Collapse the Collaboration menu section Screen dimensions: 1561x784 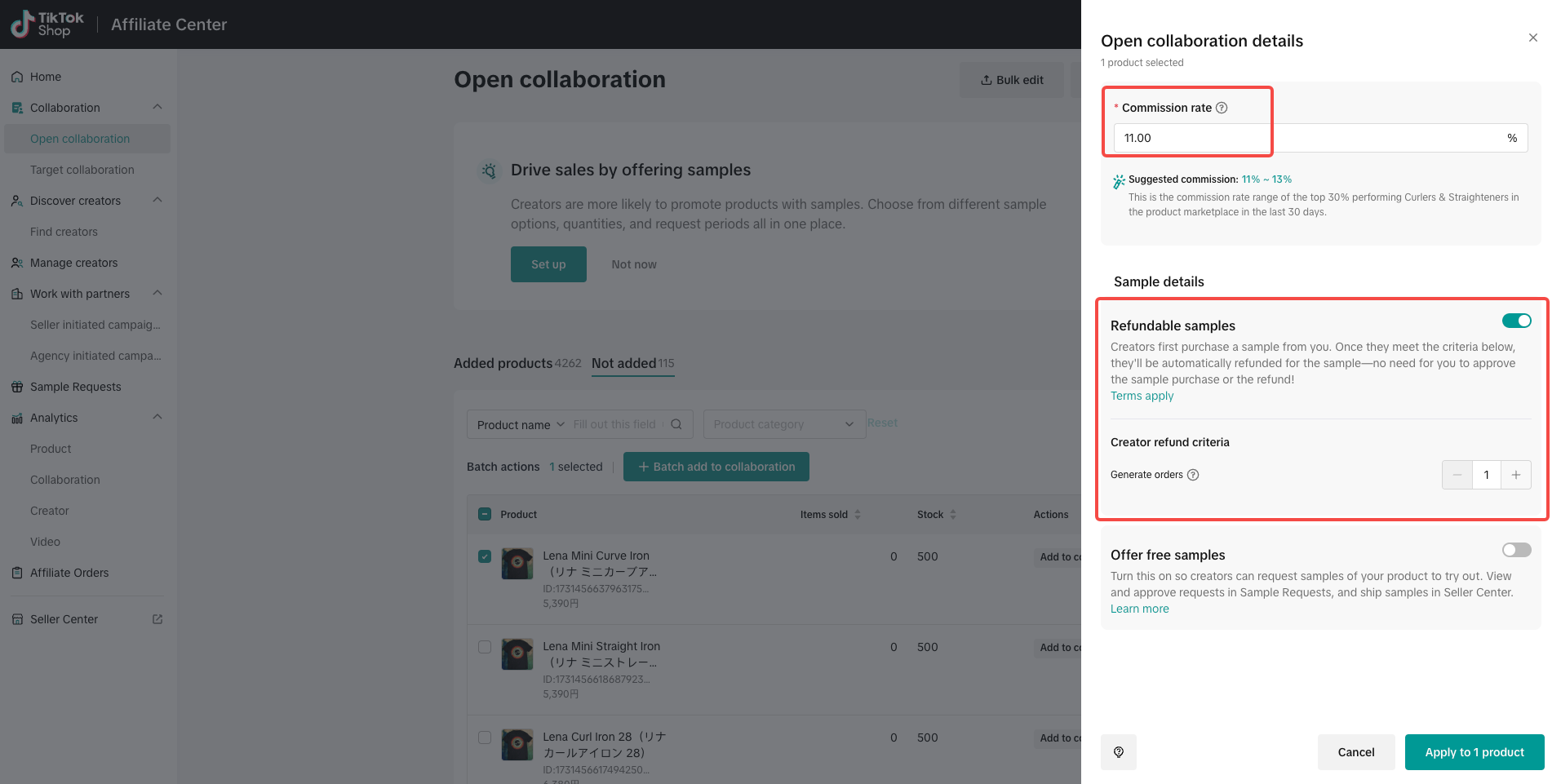[x=157, y=107]
